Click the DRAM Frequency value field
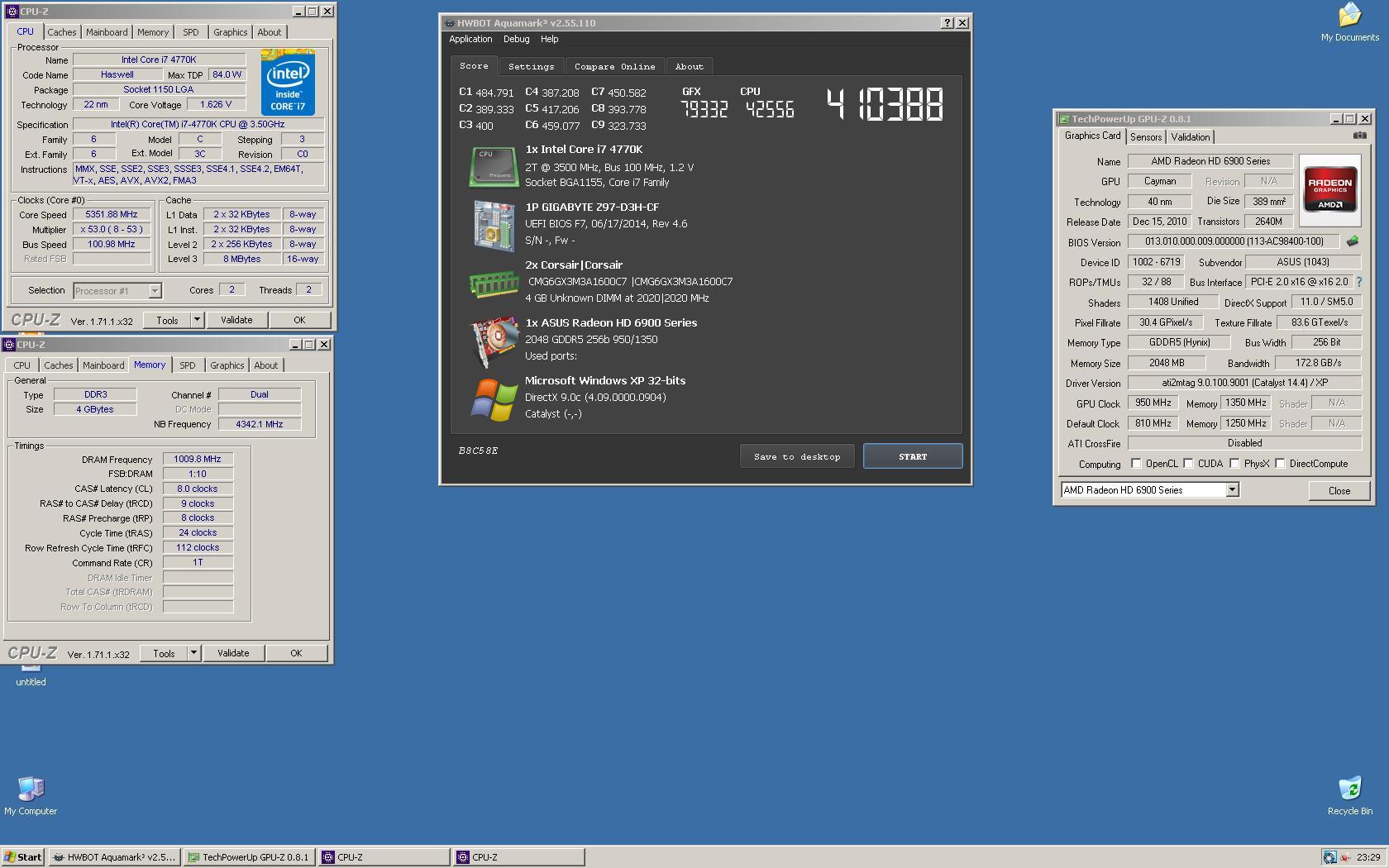This screenshot has width=1389, height=868. [x=198, y=459]
